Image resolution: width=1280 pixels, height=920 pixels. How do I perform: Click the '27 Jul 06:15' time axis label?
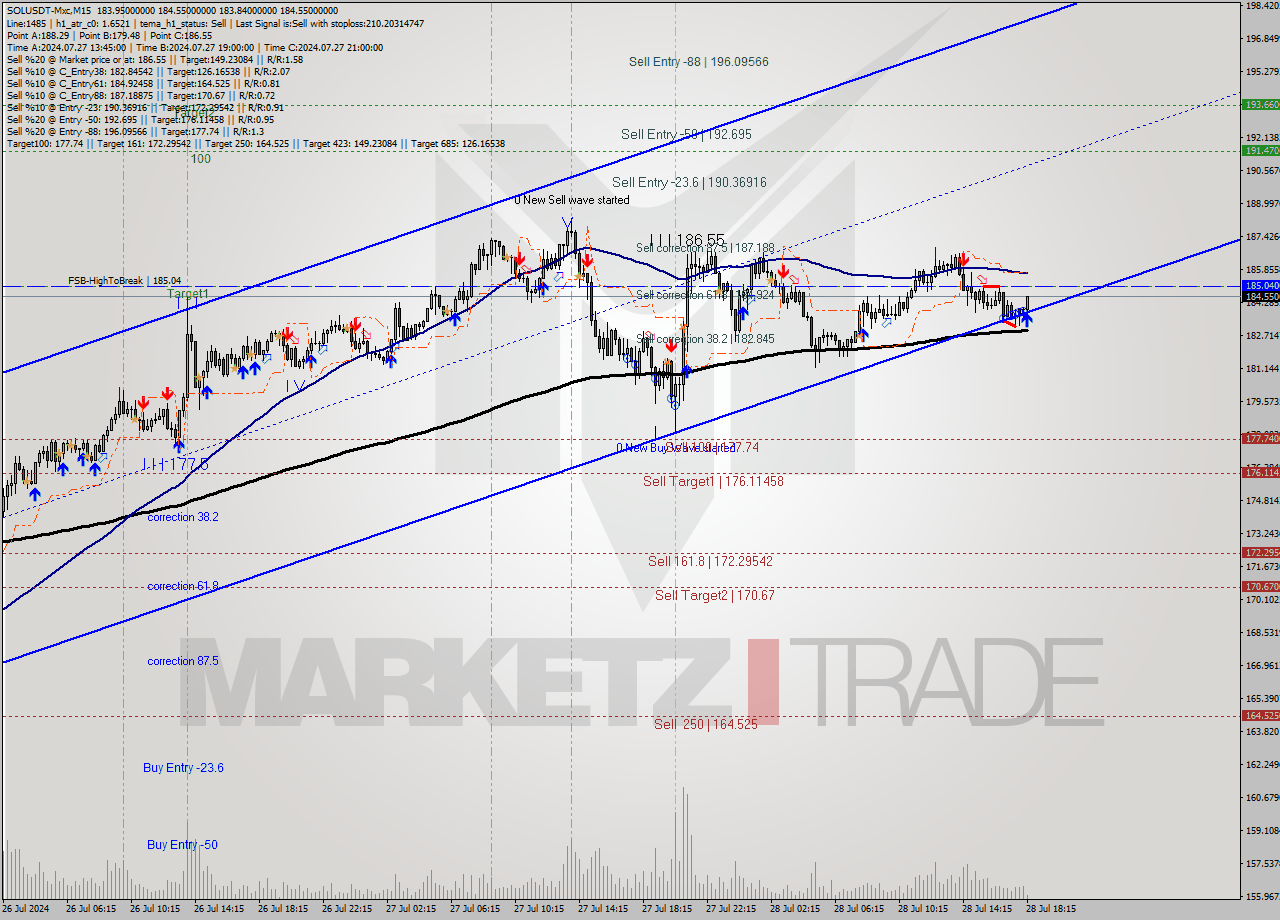(475, 910)
